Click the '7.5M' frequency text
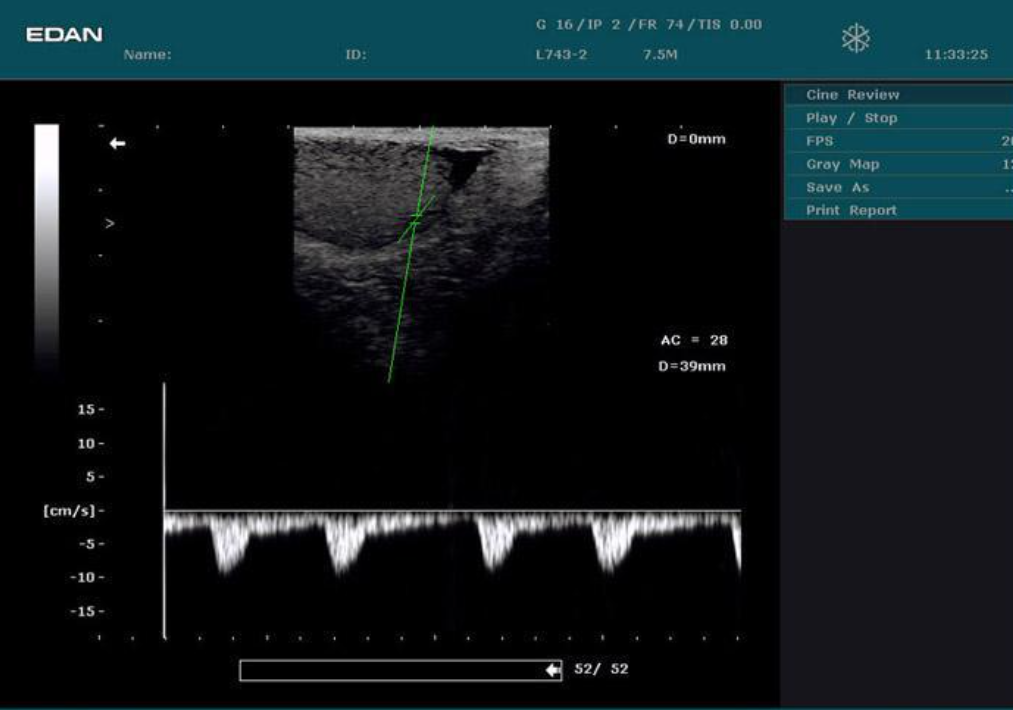This screenshot has width=1013, height=710. 660,55
